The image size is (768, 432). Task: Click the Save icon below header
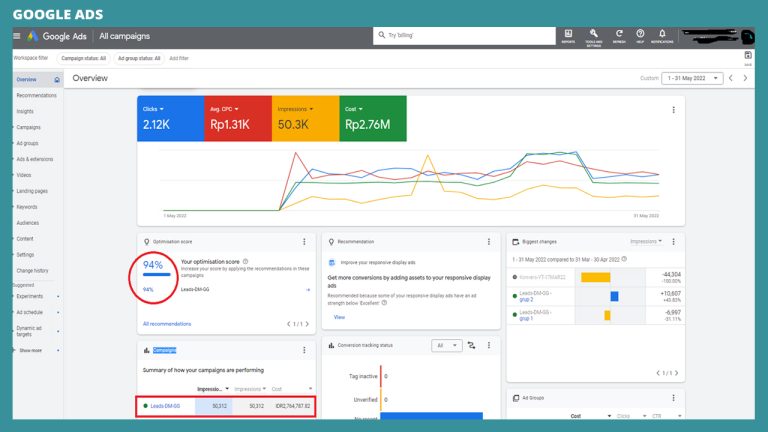pyautogui.click(x=748, y=57)
